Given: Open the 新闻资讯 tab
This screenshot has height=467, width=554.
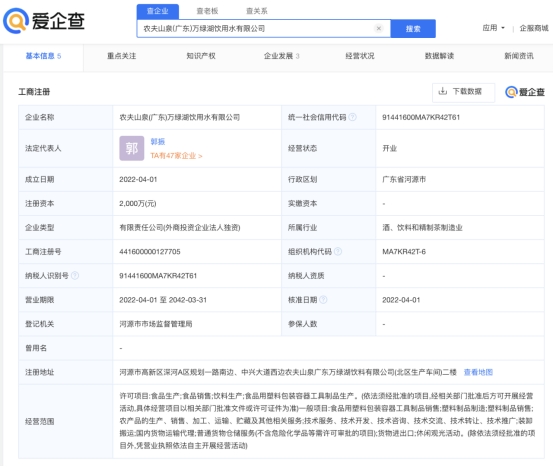Looking at the screenshot, I should pyautogui.click(x=519, y=56).
